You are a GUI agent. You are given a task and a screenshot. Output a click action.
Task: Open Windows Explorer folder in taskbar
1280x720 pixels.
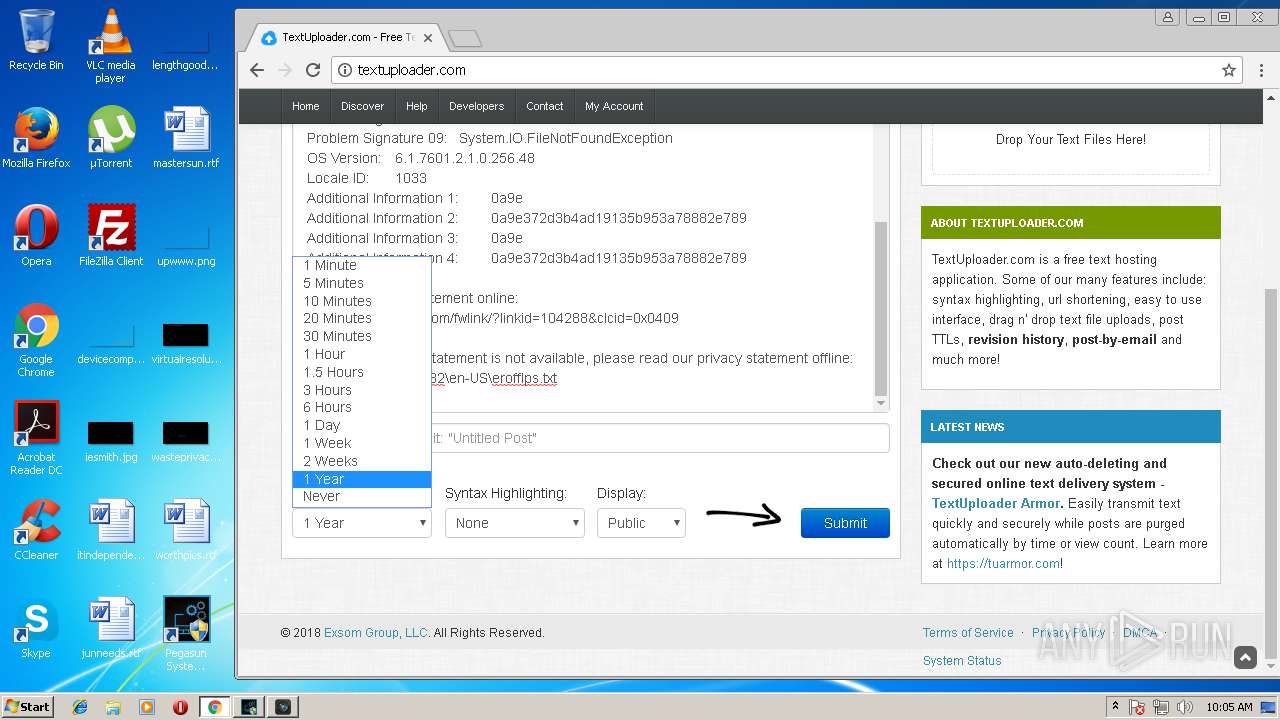[x=113, y=707]
